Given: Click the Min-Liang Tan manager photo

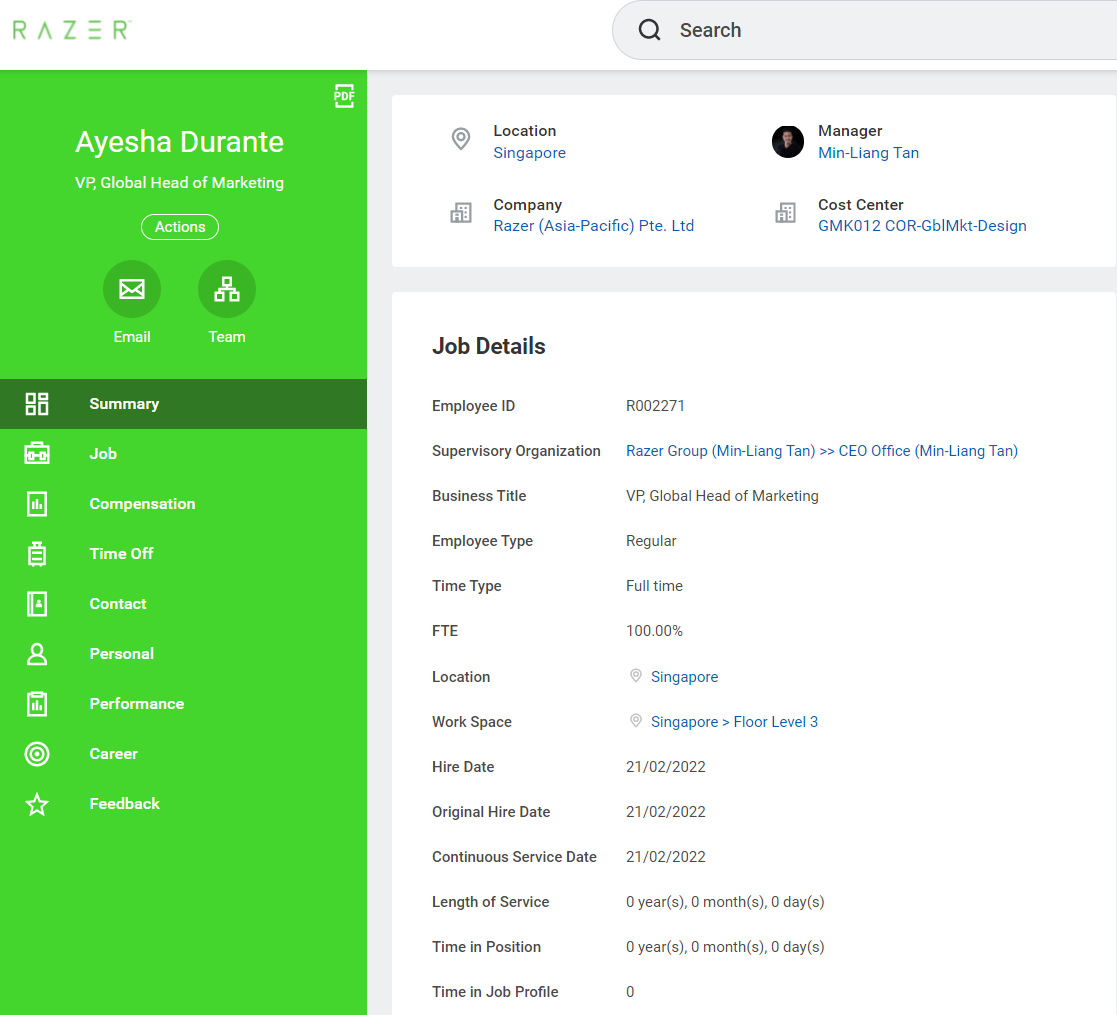Looking at the screenshot, I should pos(788,142).
